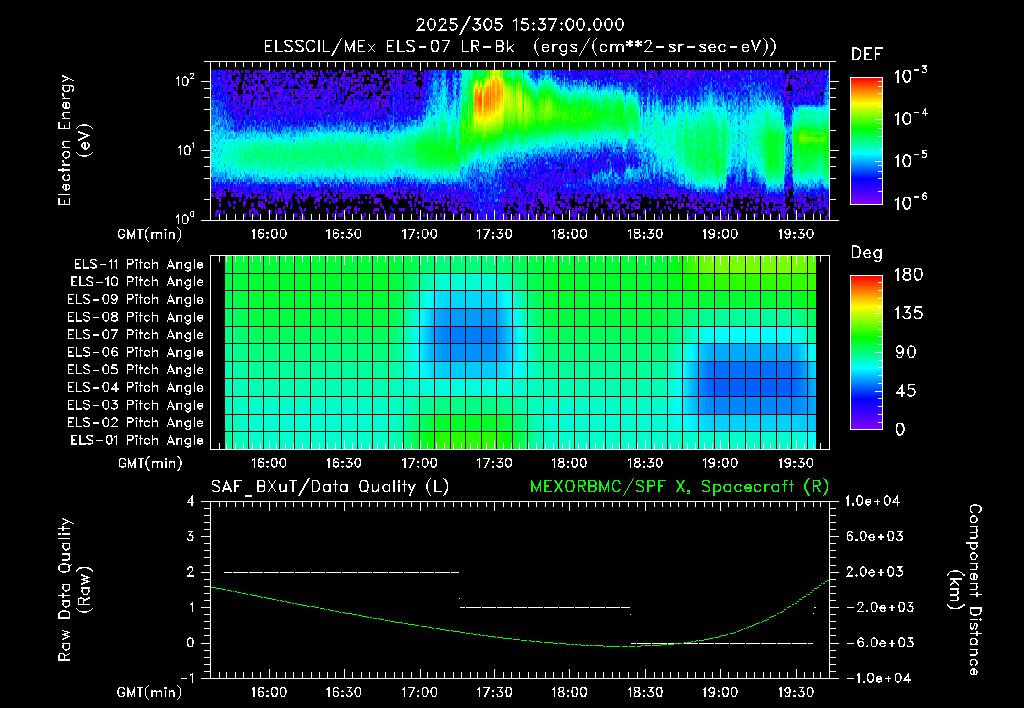Click the Deg pitch angle color bar

point(866,352)
